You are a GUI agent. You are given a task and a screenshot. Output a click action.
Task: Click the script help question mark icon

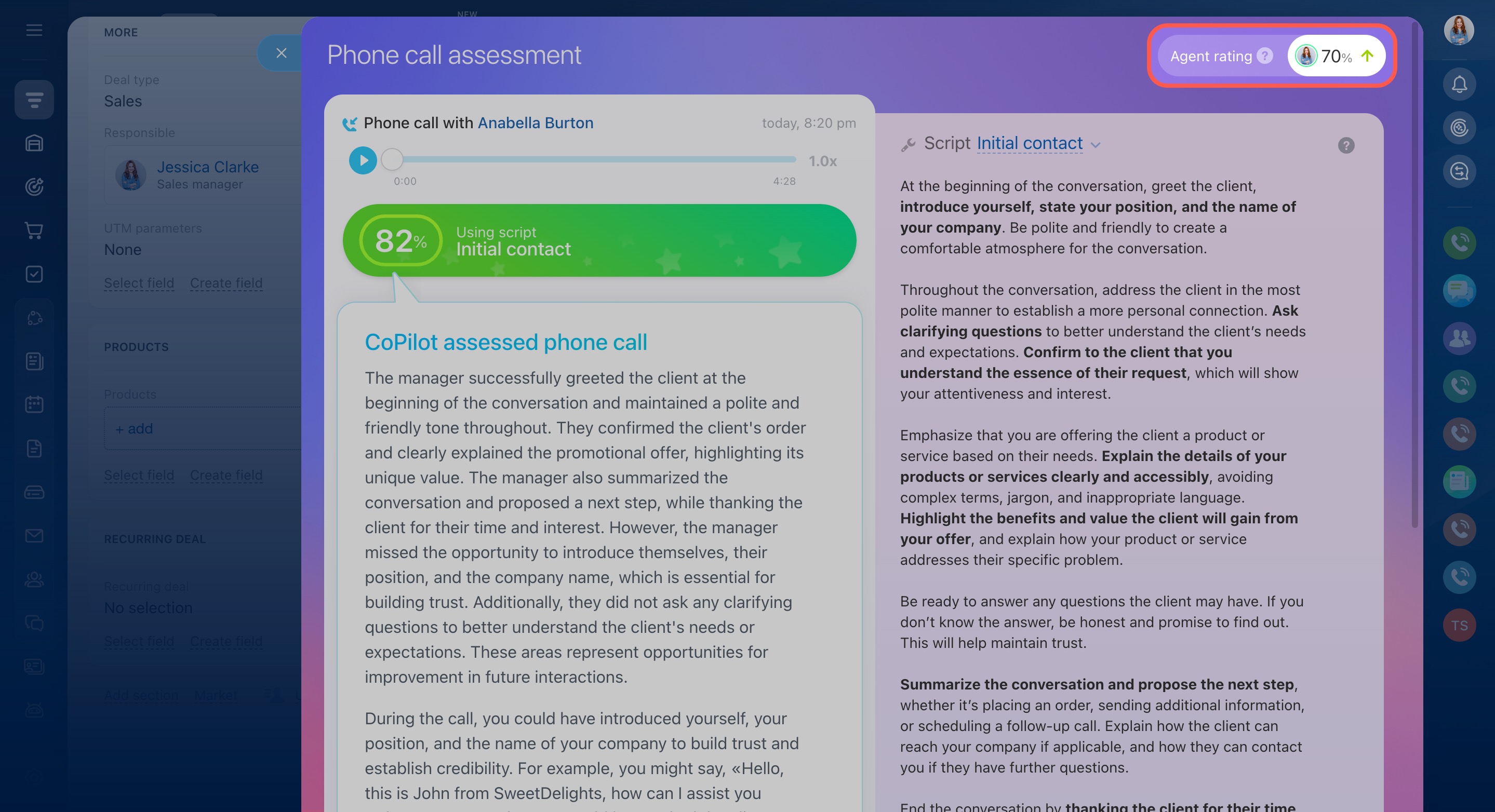click(1346, 145)
